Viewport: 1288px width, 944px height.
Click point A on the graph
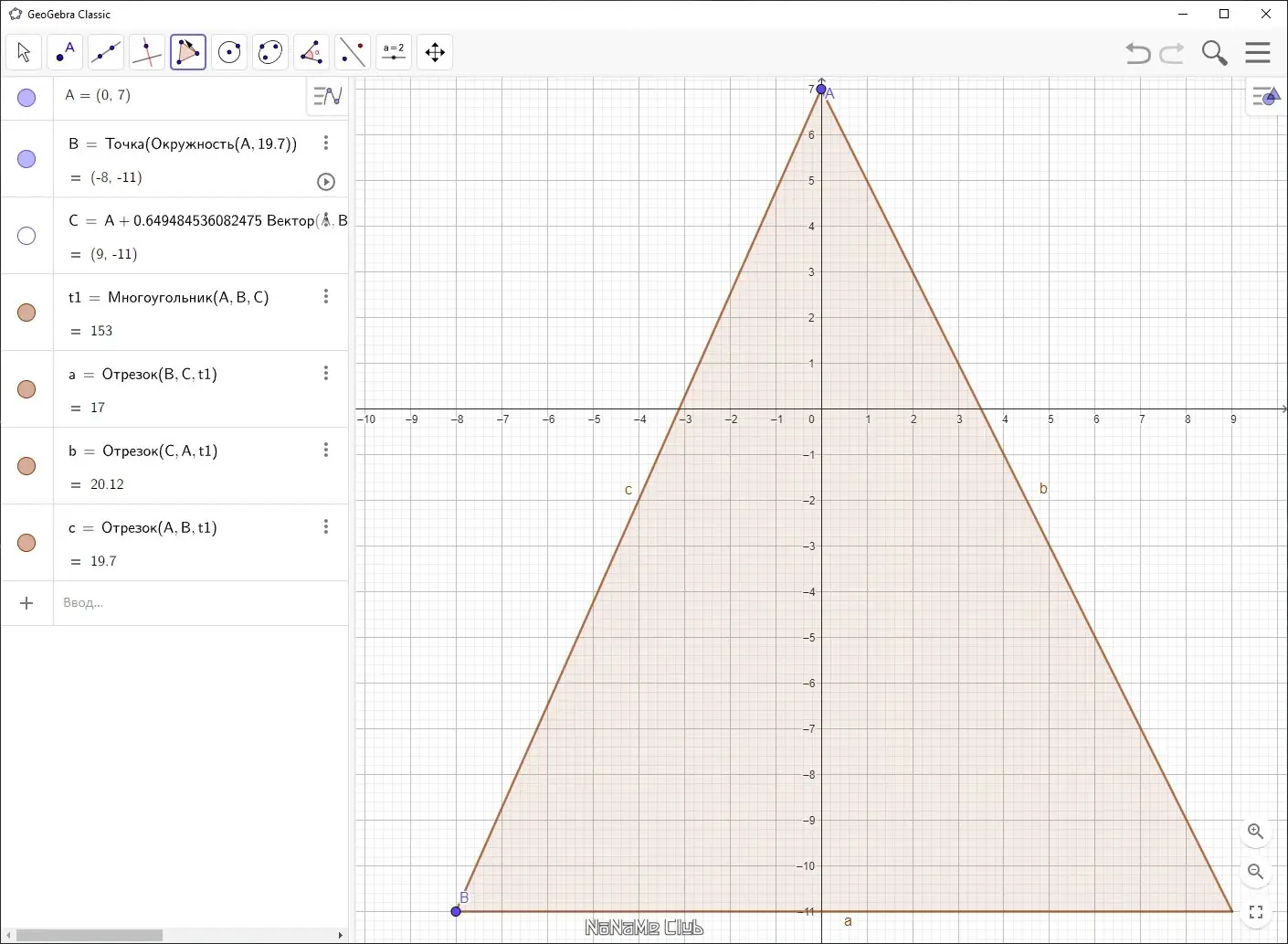tap(821, 90)
